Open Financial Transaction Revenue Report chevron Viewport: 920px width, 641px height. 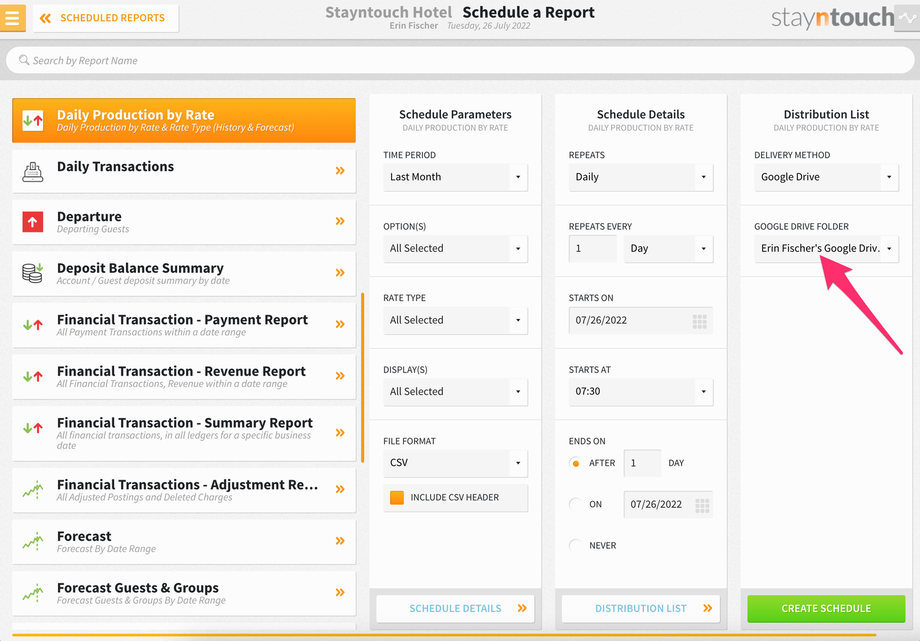(x=340, y=376)
